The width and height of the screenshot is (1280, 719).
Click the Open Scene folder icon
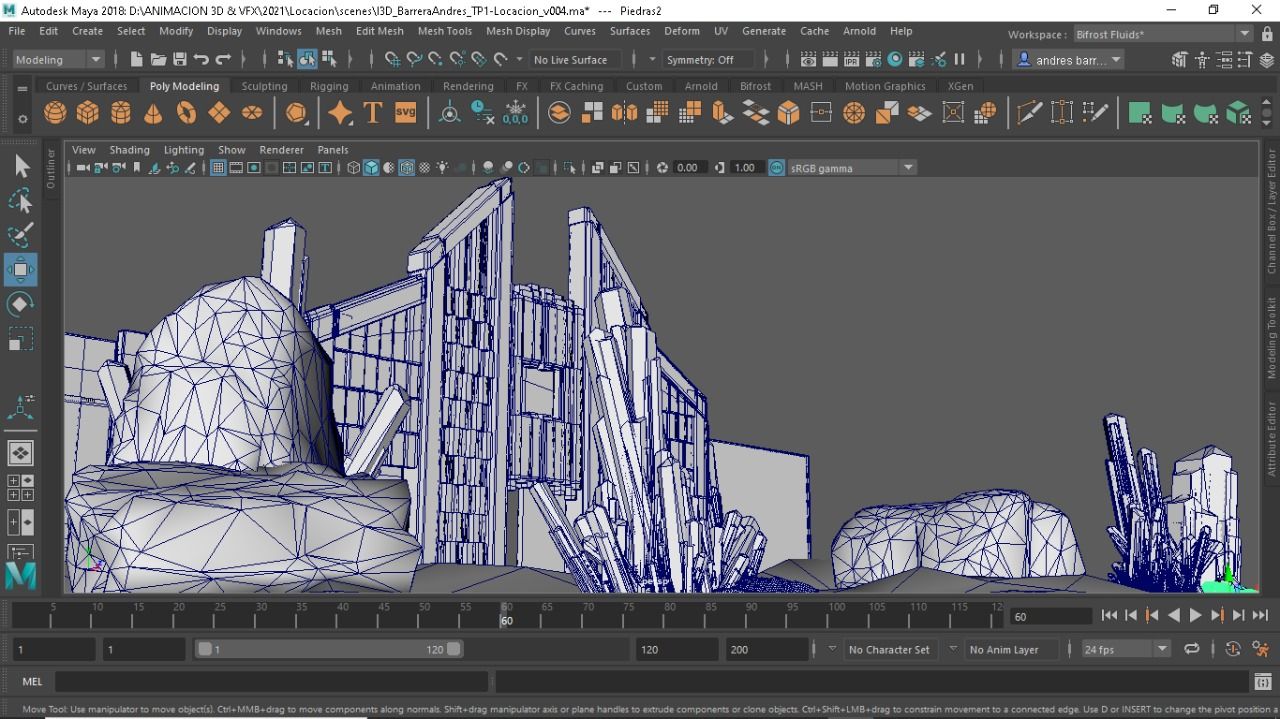(158, 60)
